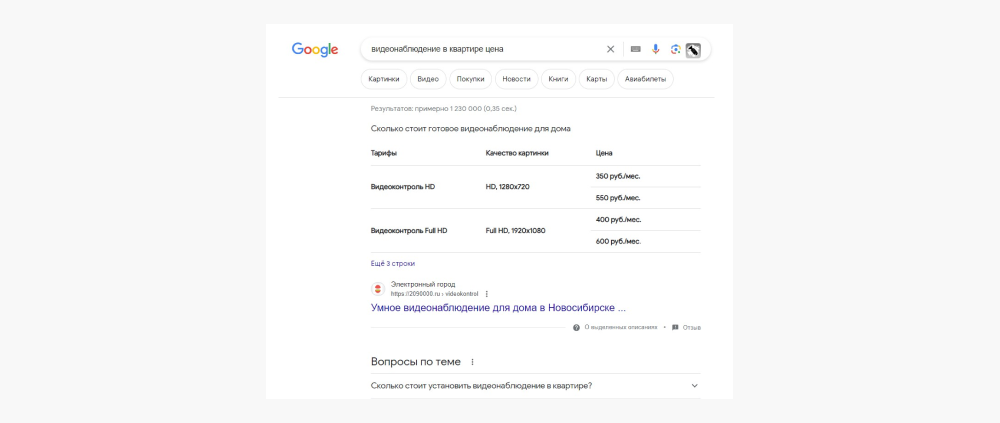Open three-dot menu next to 2090000.ru URL
Viewport: 1000px width, 423px height.
pos(487,294)
